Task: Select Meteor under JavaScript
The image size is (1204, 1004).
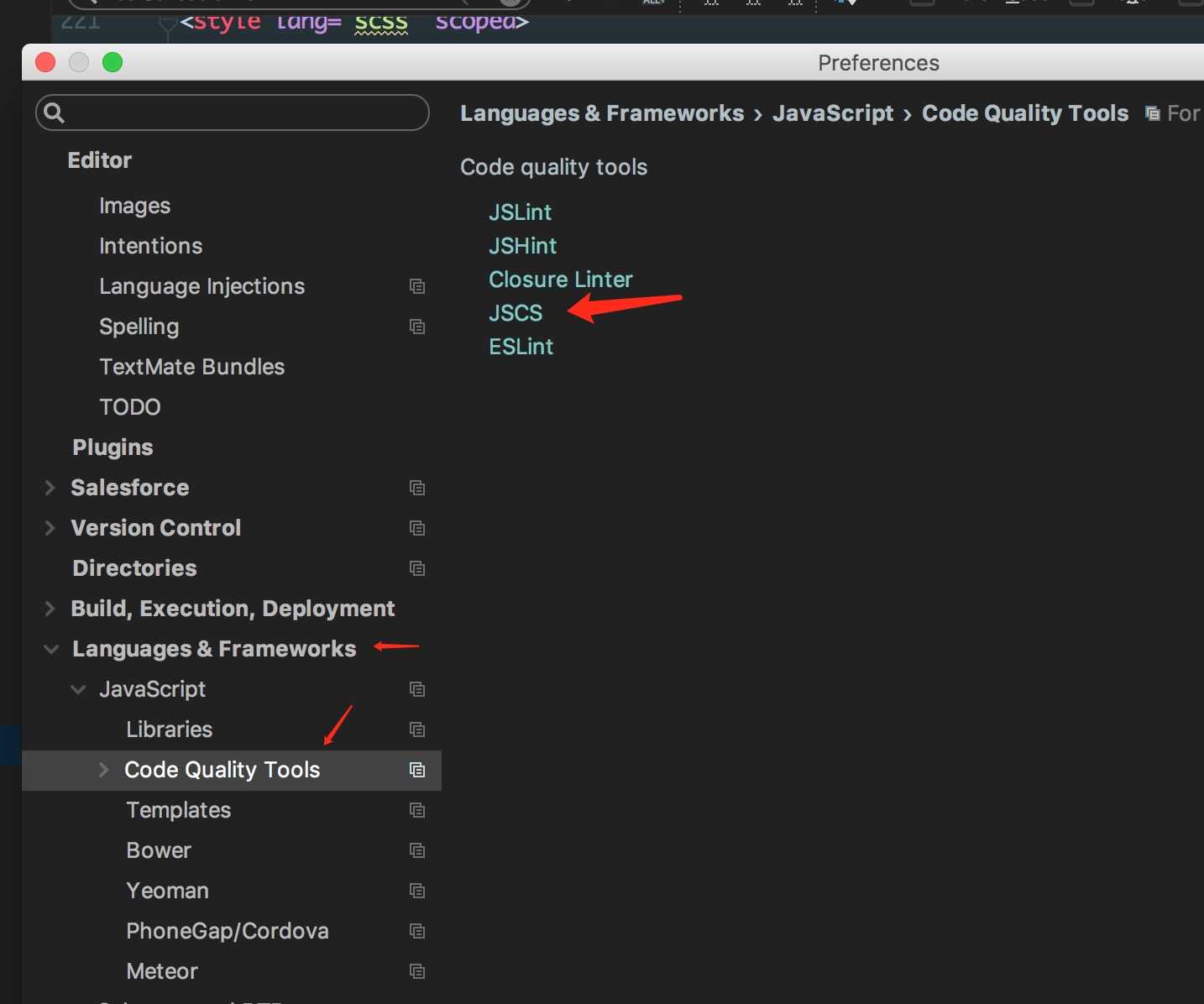Action: 161,971
